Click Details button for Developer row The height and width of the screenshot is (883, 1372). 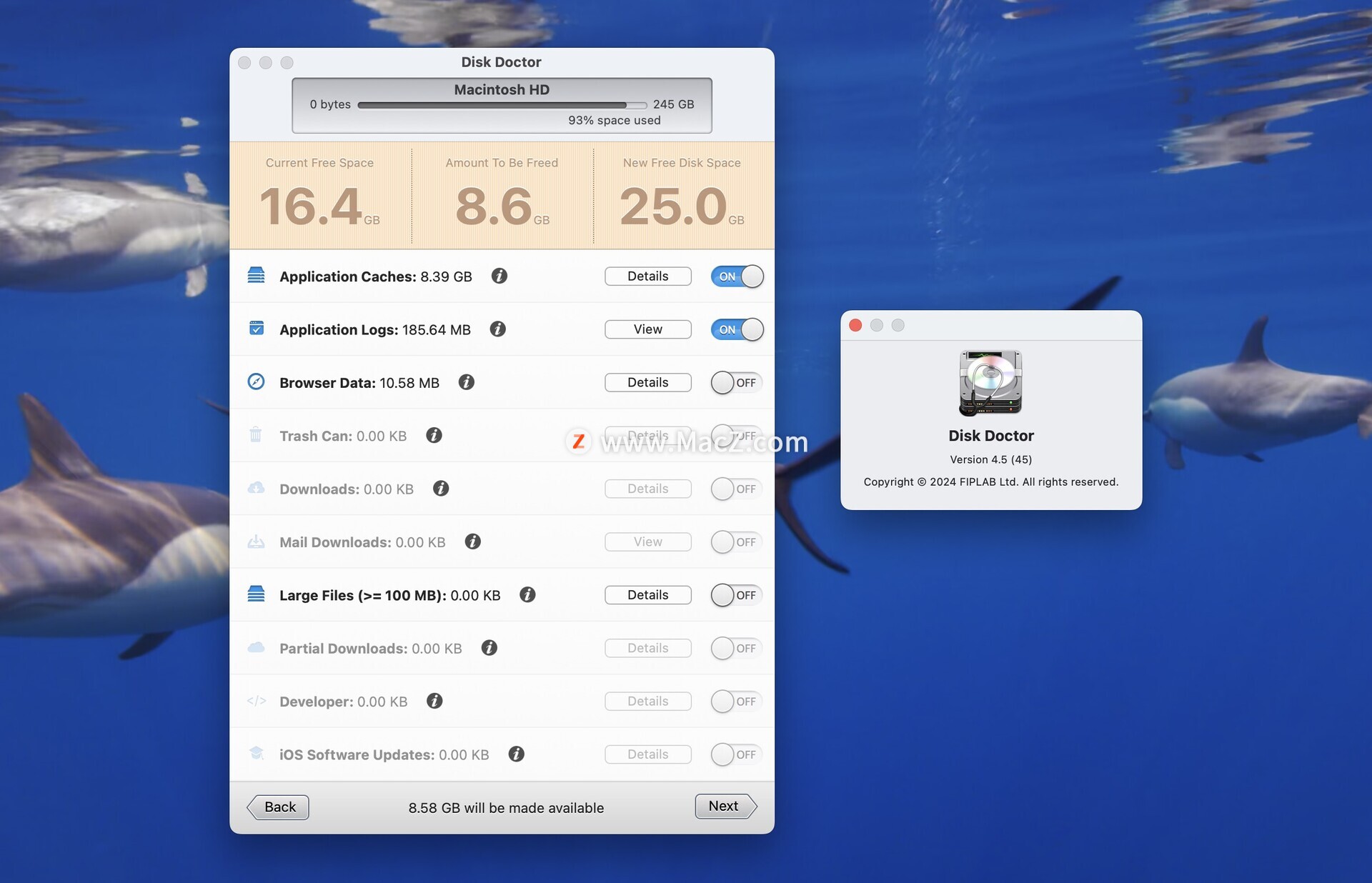(x=648, y=702)
